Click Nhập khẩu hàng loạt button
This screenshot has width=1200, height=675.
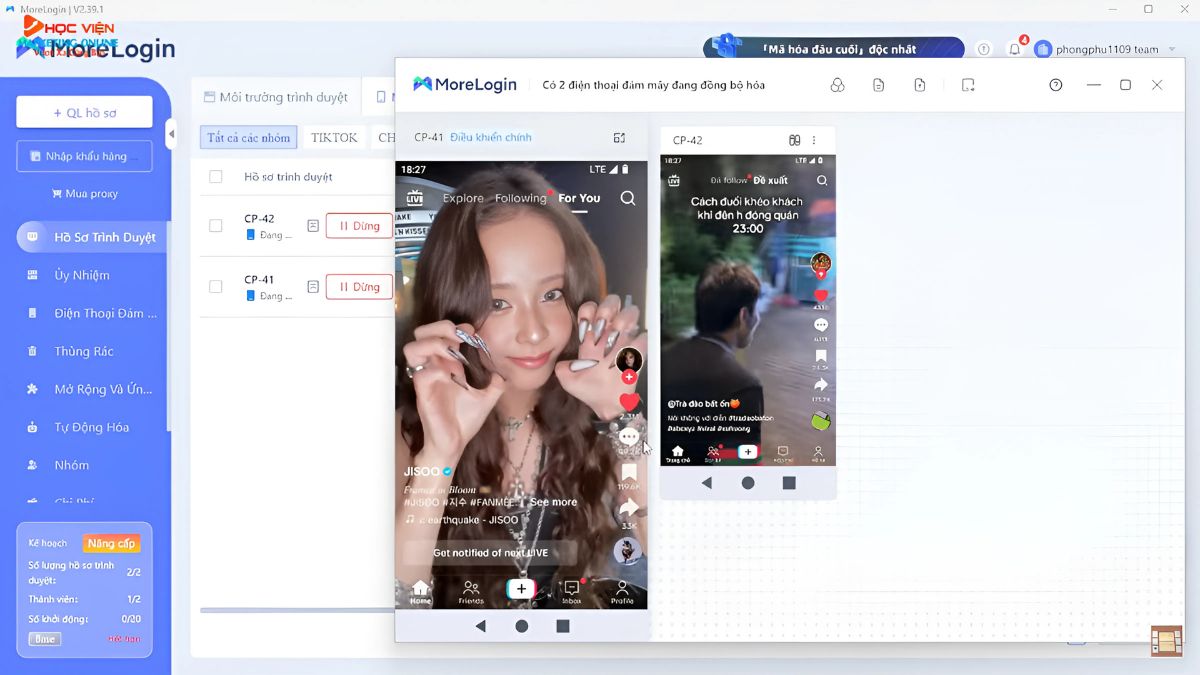(84, 156)
